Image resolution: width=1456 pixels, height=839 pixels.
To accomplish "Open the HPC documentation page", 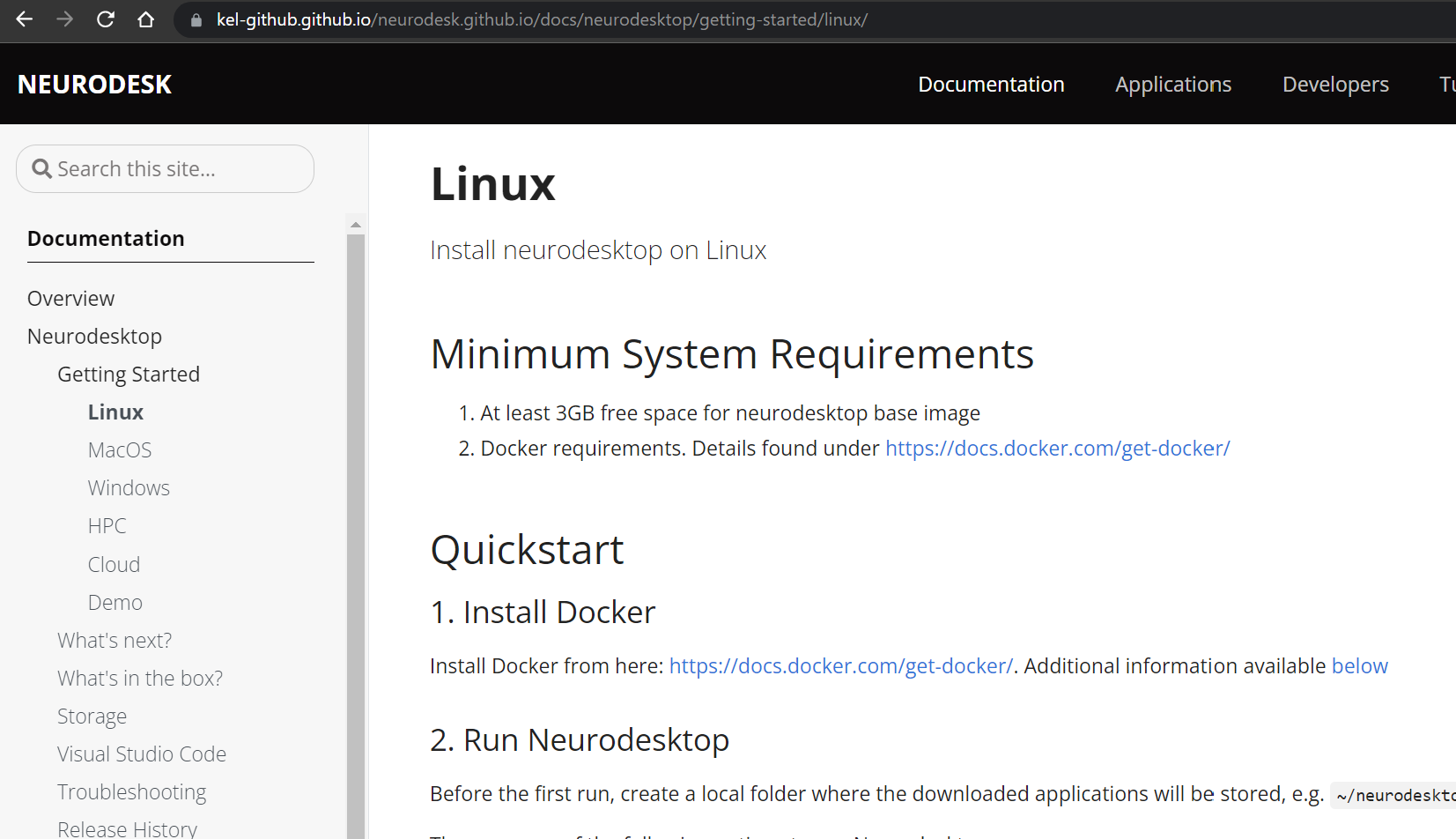I will coord(107,525).
